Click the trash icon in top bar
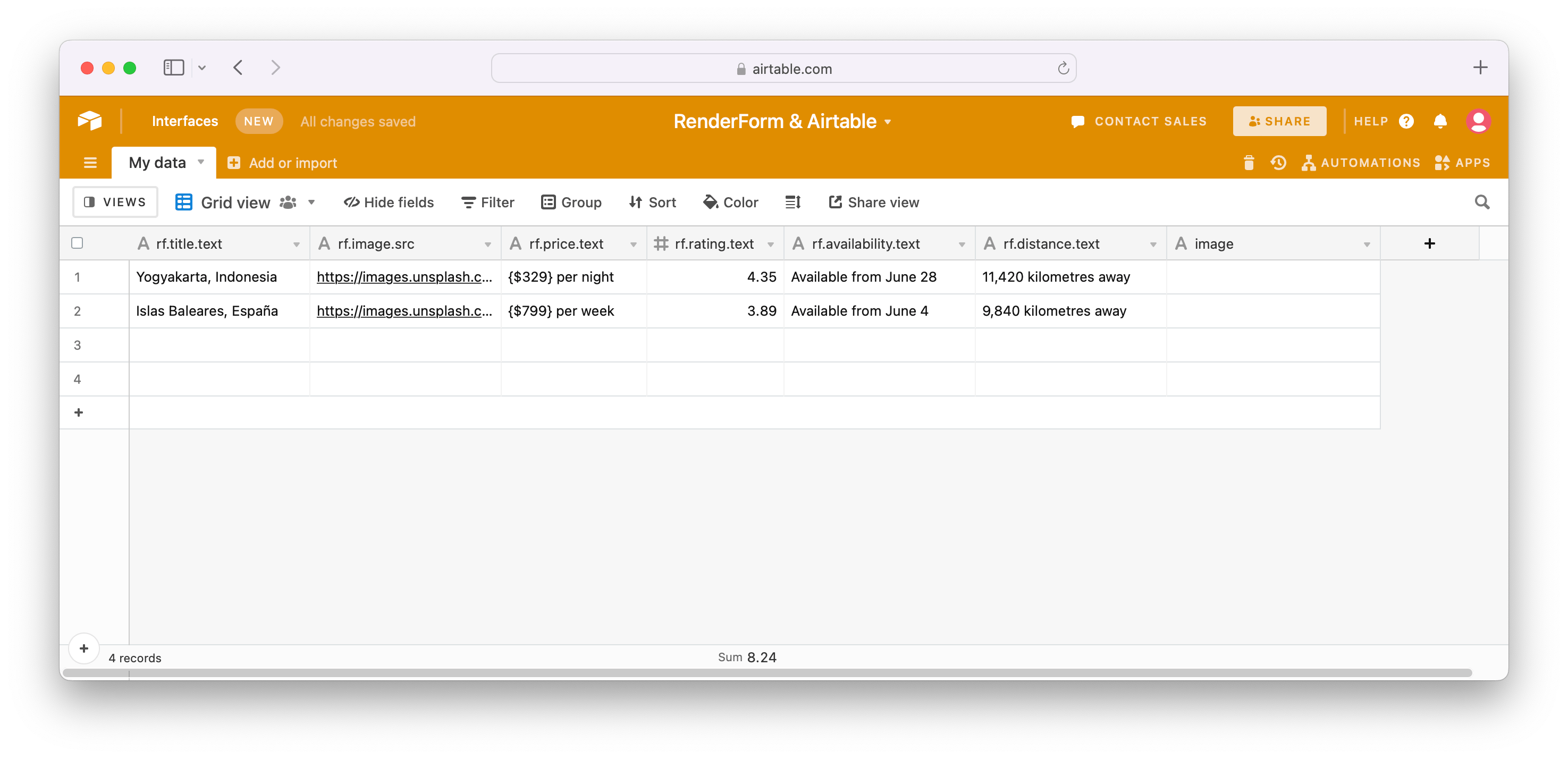Image resolution: width=1568 pixels, height=759 pixels. point(1249,163)
